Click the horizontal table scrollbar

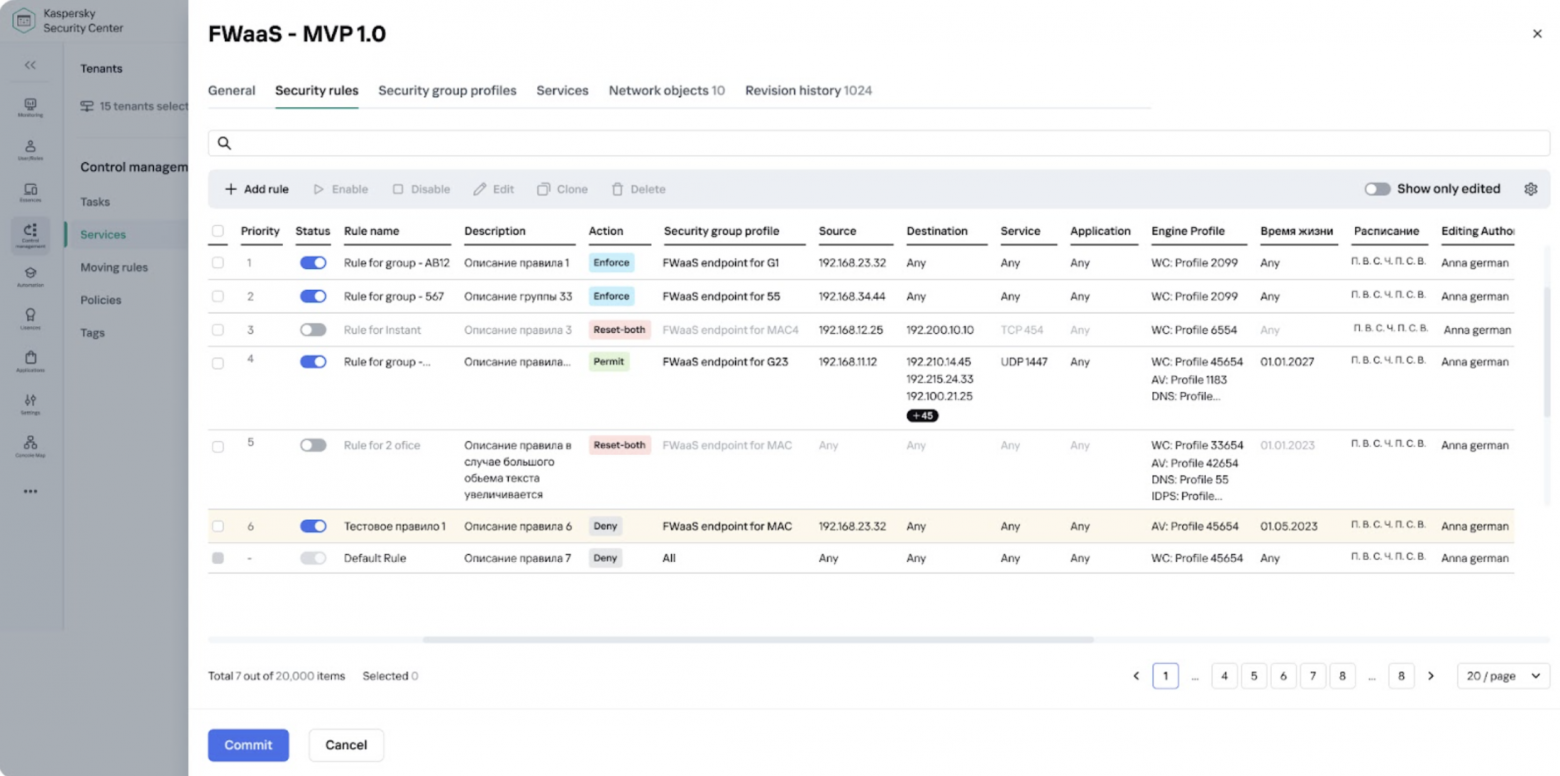[x=757, y=639]
